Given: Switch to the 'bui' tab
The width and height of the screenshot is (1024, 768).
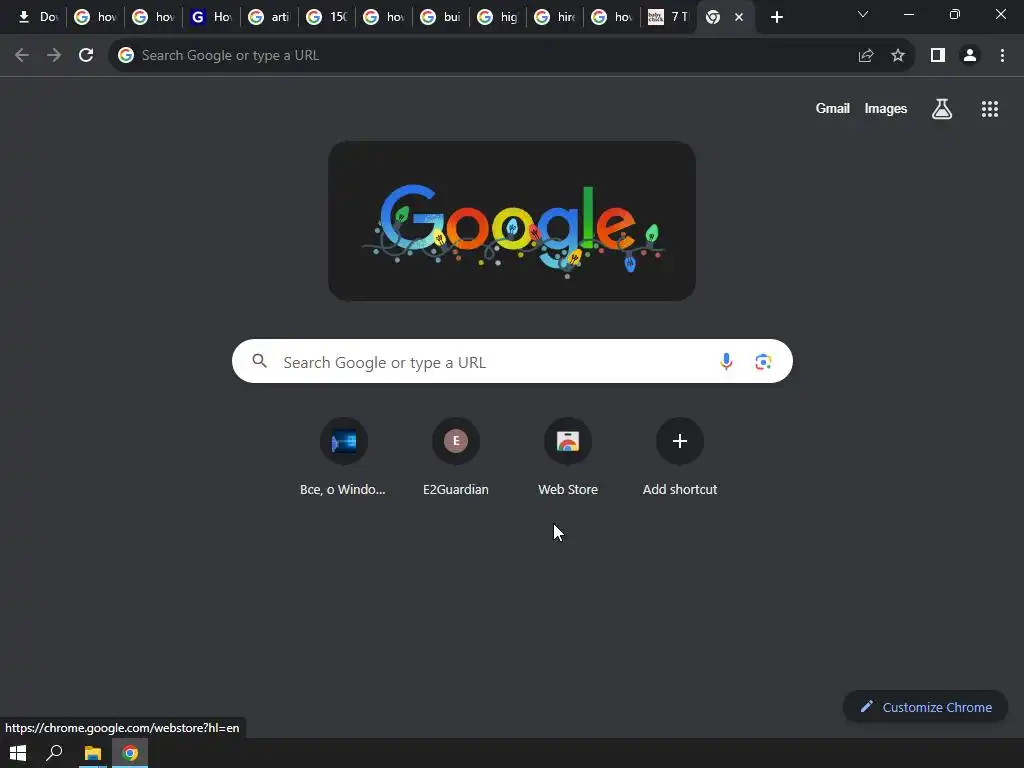Looking at the screenshot, I should tap(440, 17).
